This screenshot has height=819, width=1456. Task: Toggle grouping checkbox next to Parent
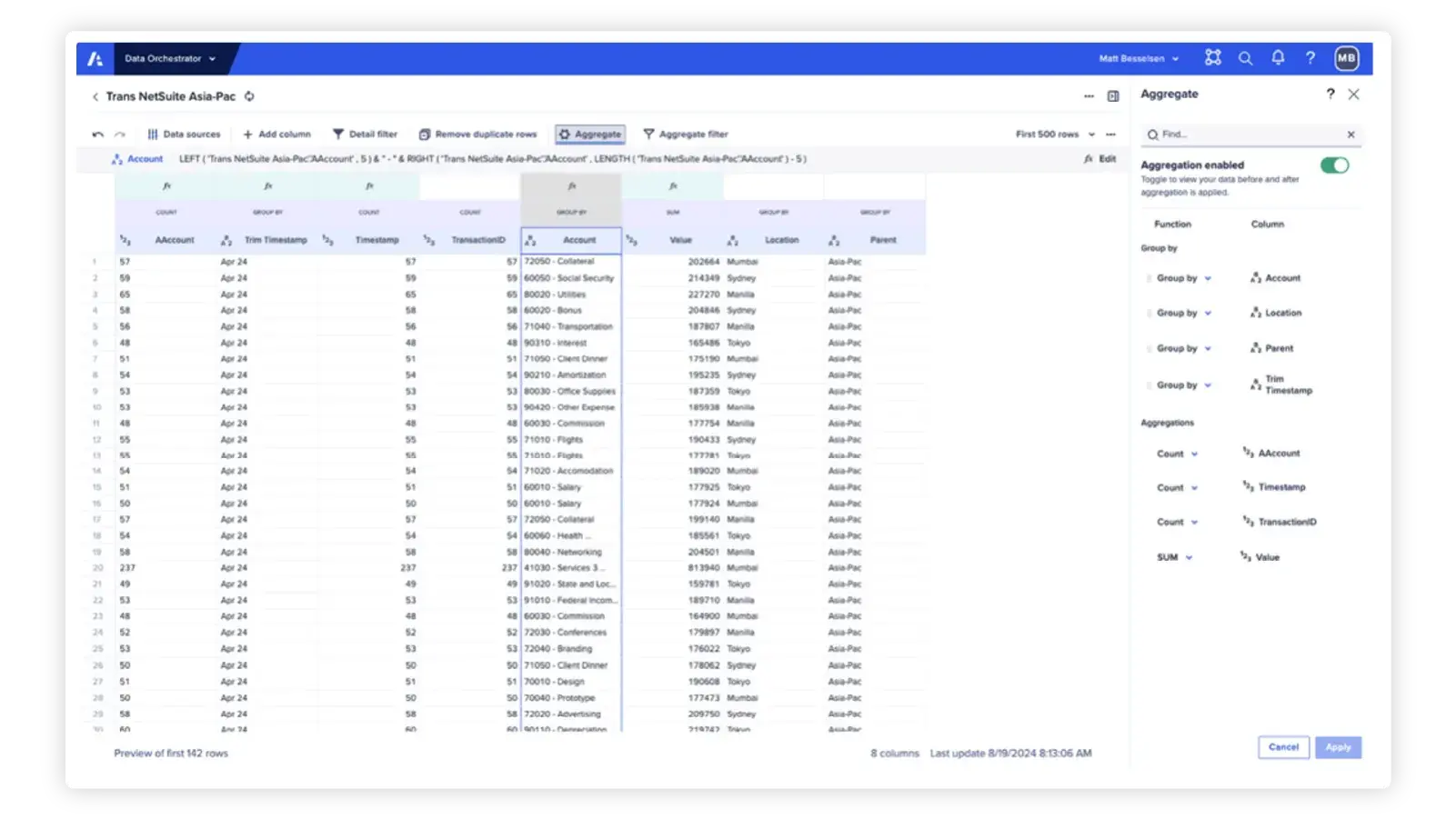pyautogui.click(x=1150, y=347)
